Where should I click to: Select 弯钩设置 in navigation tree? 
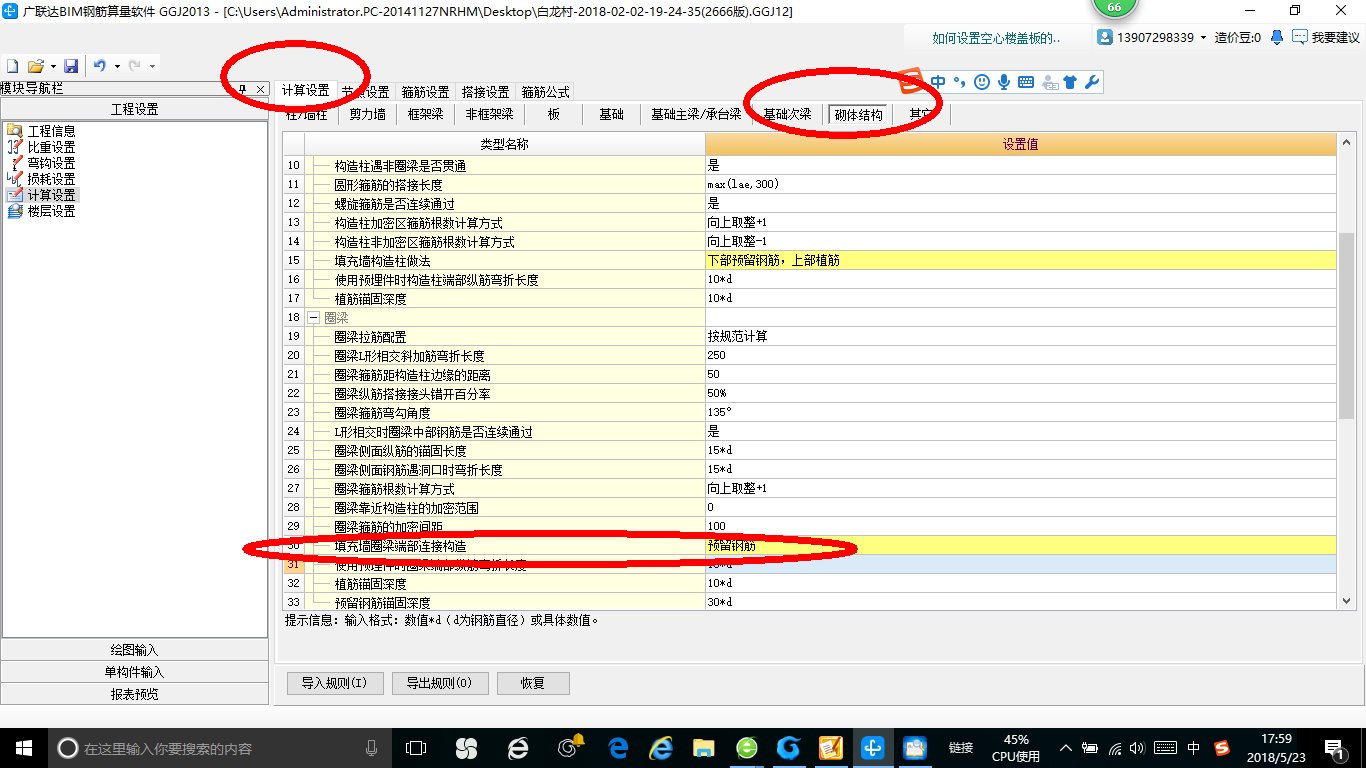(51, 163)
